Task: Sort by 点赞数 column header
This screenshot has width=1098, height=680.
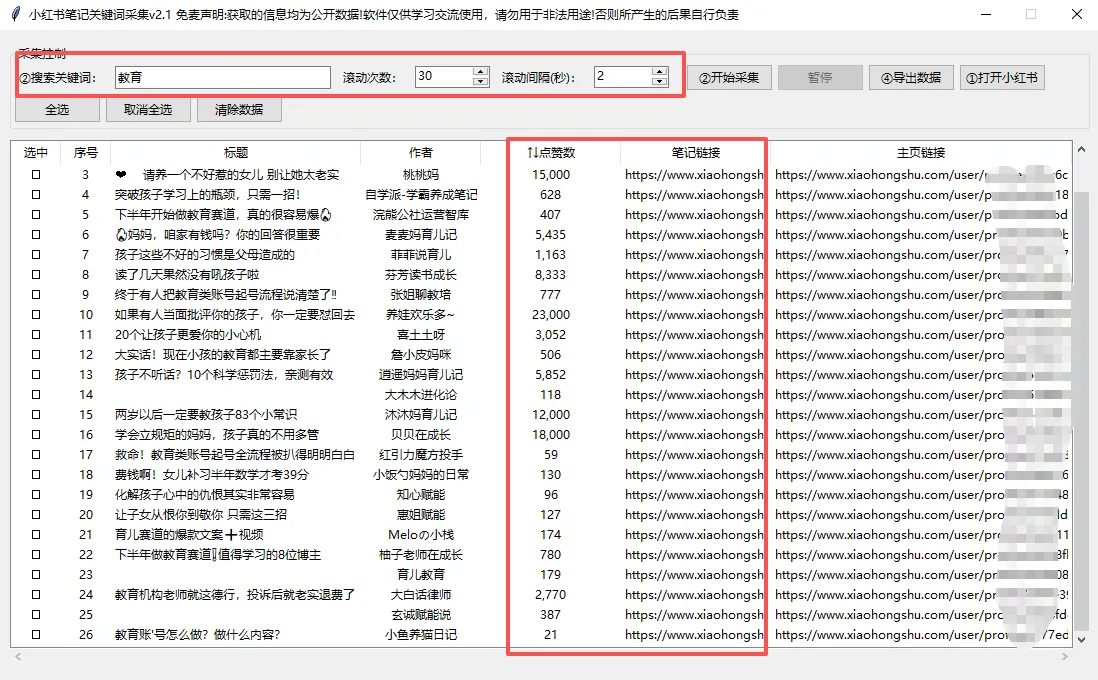Action: click(551, 153)
